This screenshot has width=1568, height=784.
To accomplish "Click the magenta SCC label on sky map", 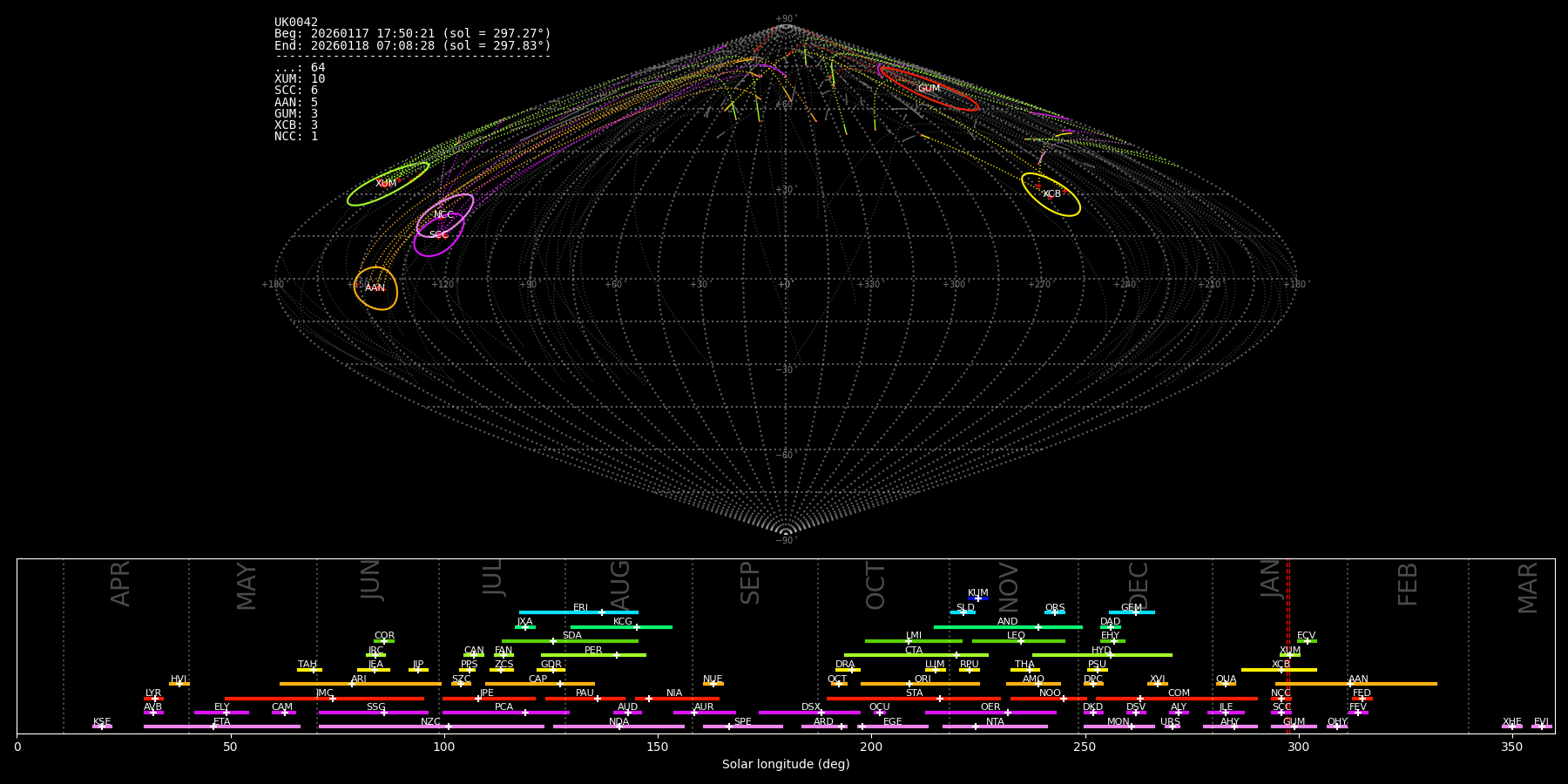I will pos(439,235).
